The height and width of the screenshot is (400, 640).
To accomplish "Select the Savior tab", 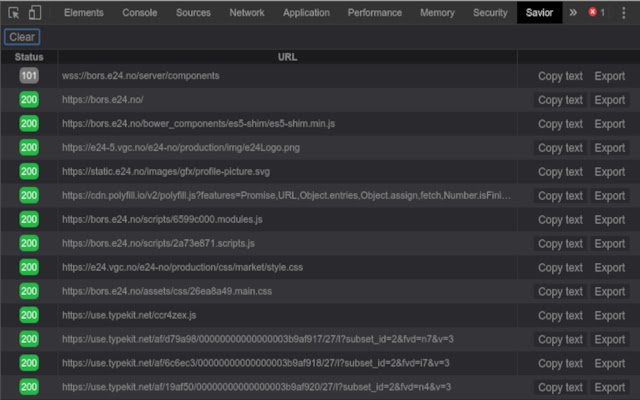I will [x=539, y=13].
